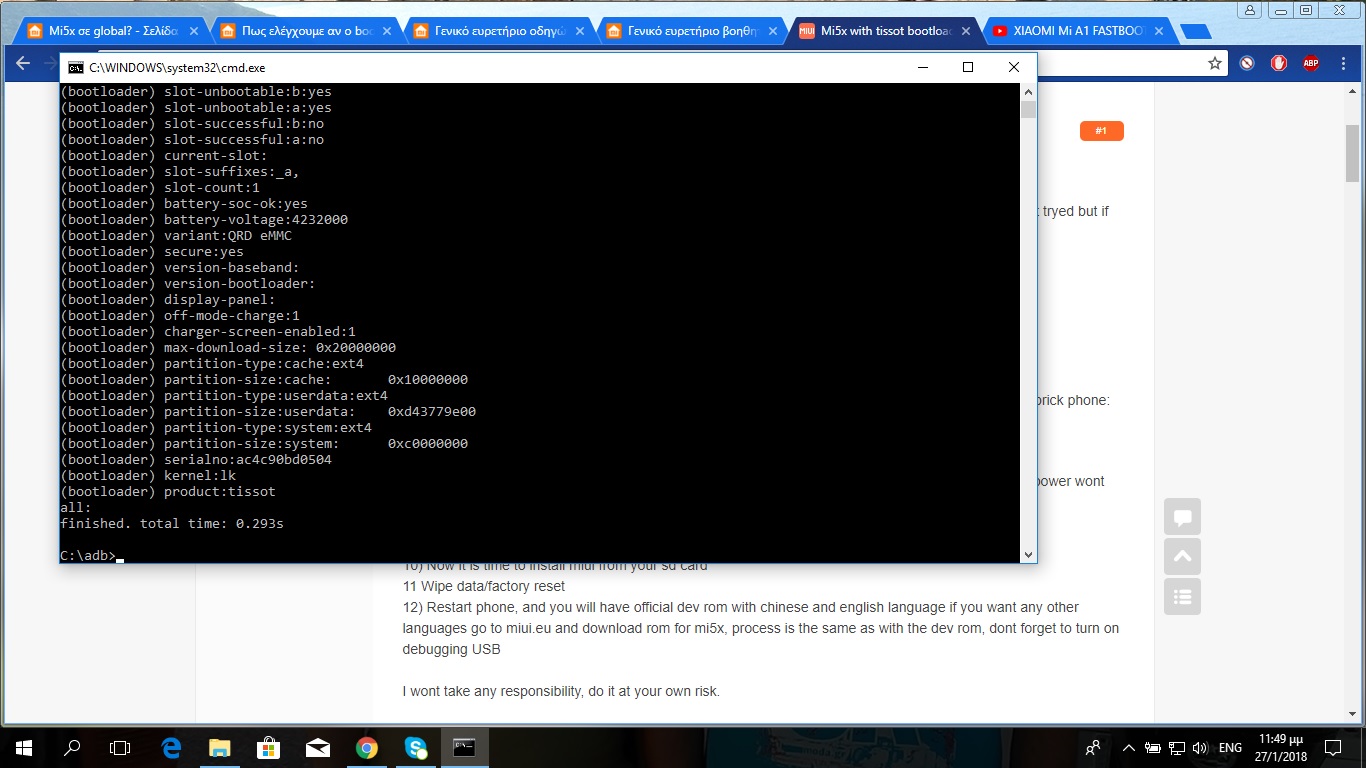Open the forum thread list icon
The image size is (1366, 768).
1182,597
